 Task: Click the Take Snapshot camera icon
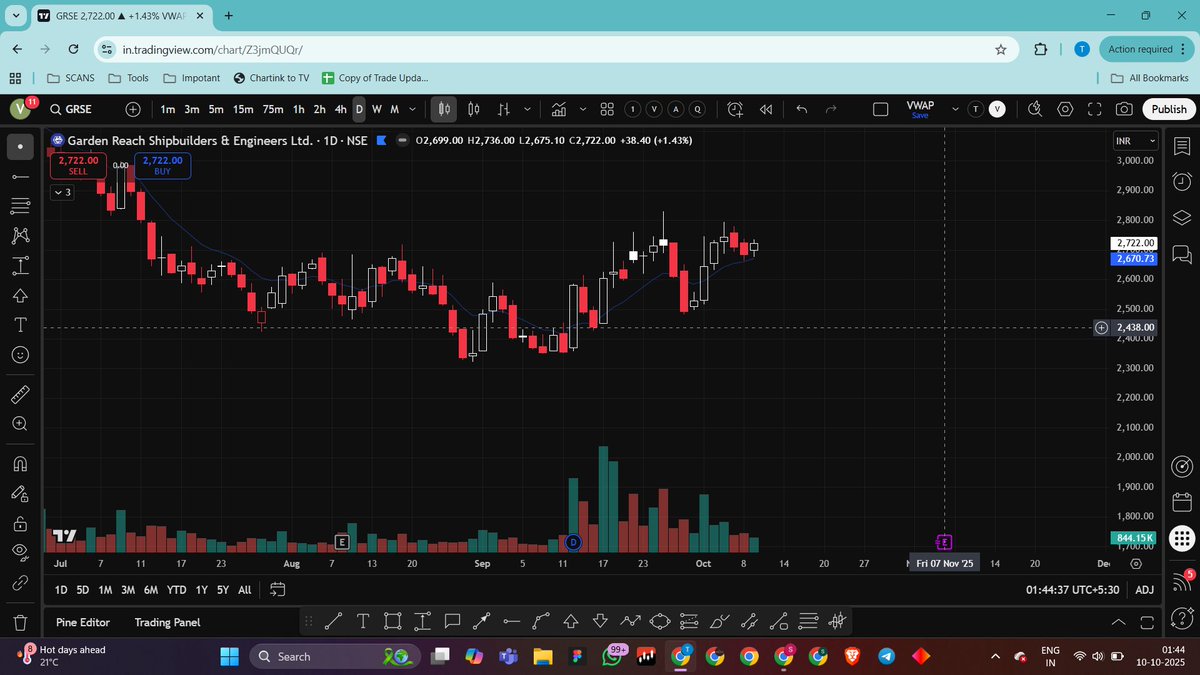tap(1124, 109)
